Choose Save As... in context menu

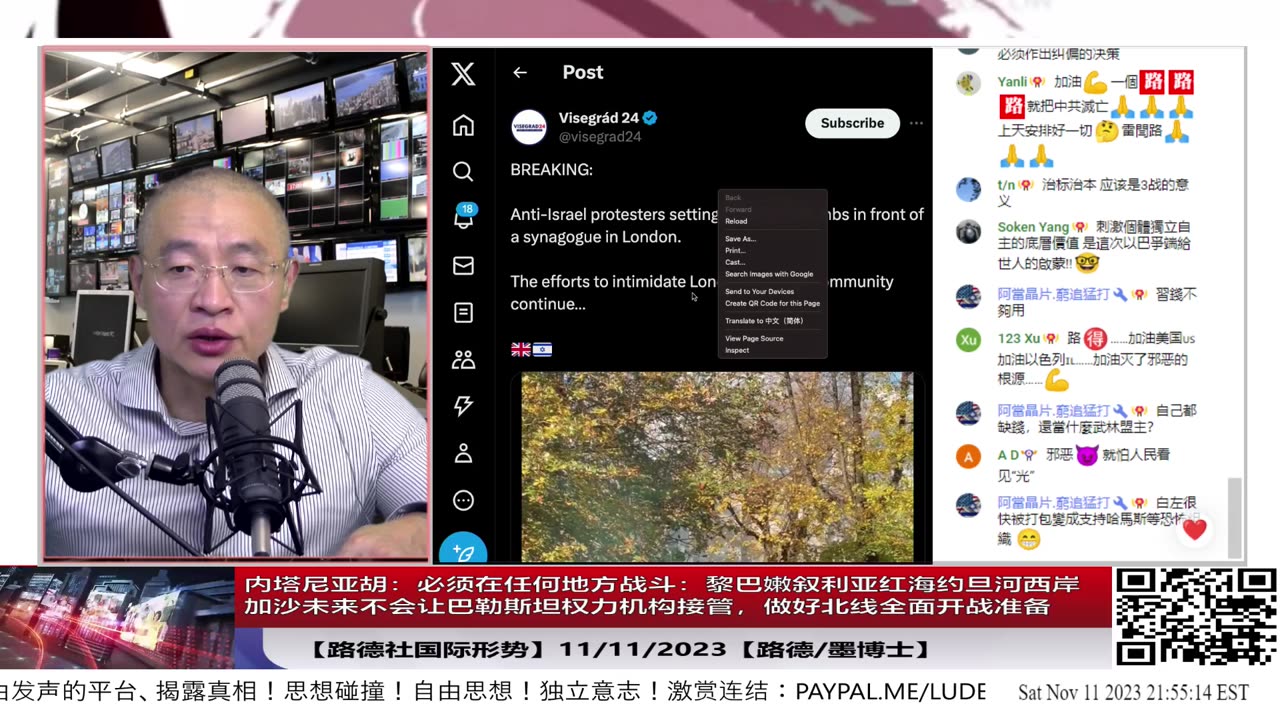coord(740,239)
